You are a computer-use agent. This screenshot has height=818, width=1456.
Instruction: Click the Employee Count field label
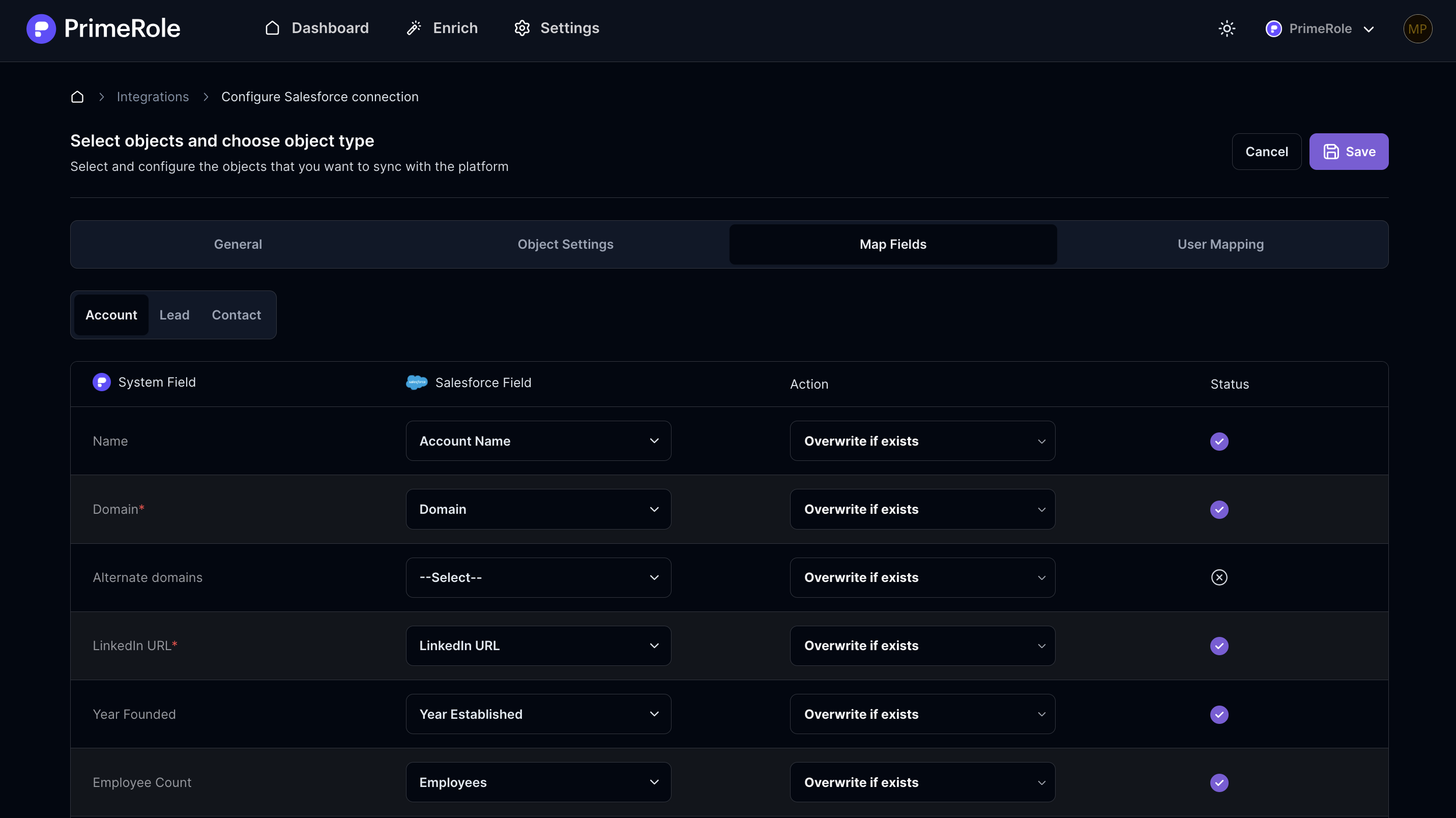[142, 782]
